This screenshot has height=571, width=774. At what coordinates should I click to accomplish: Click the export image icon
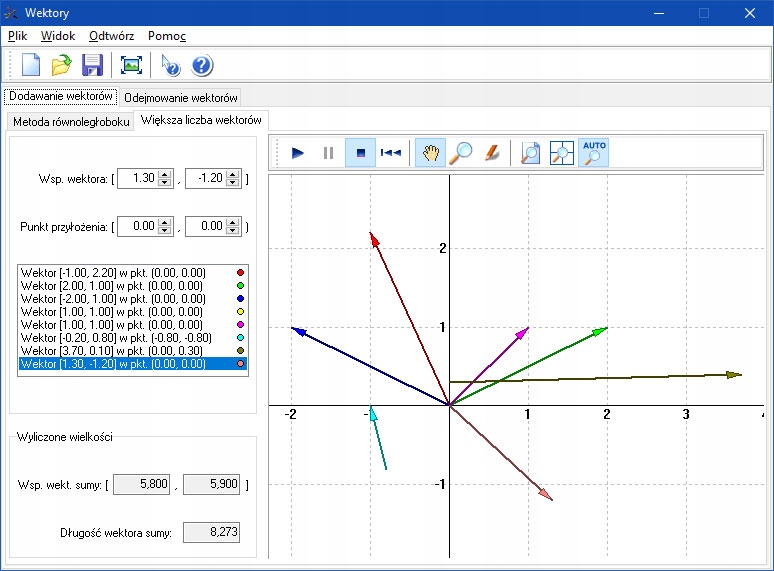(x=131, y=66)
